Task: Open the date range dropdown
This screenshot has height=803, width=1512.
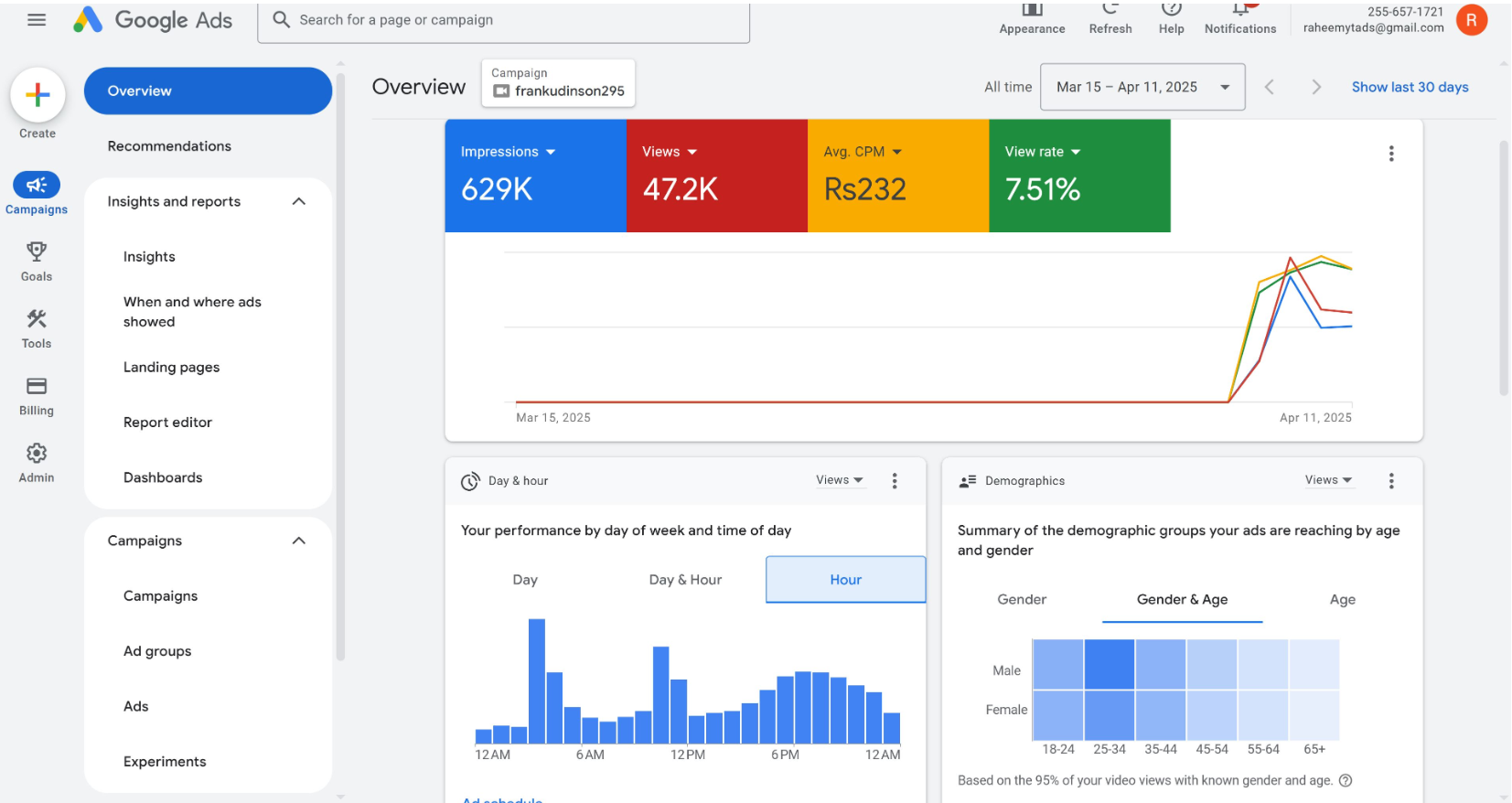Action: (1142, 87)
